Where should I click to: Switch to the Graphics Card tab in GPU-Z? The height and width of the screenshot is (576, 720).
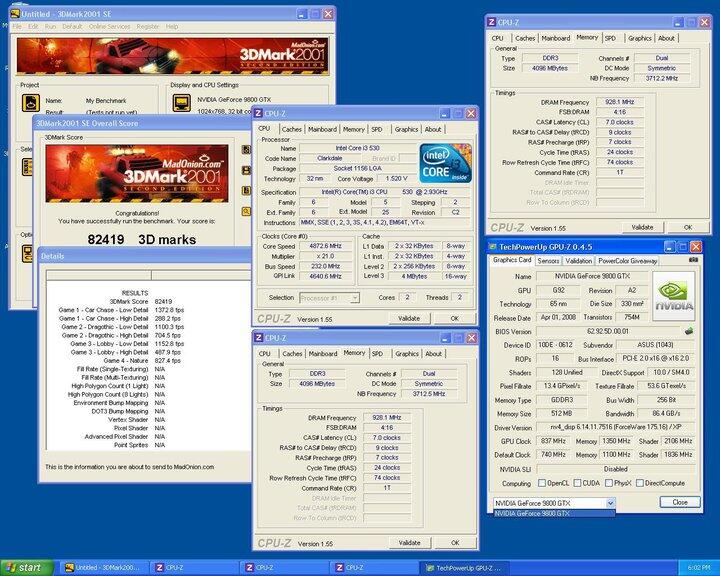point(512,260)
